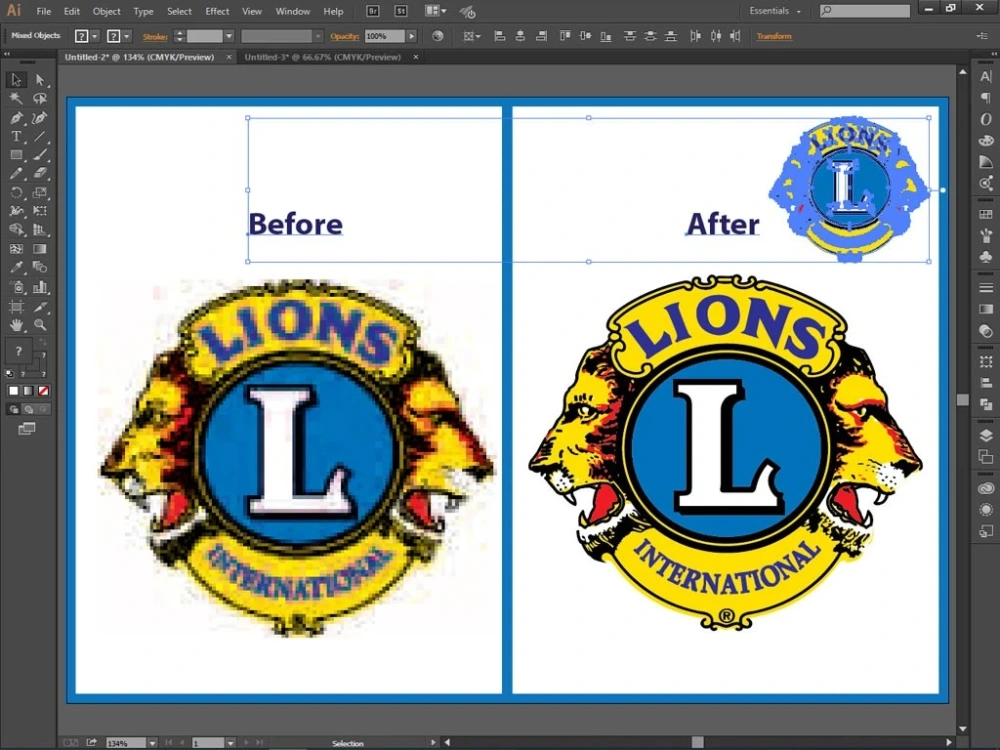Open the arrange documents dropdown

(436, 11)
